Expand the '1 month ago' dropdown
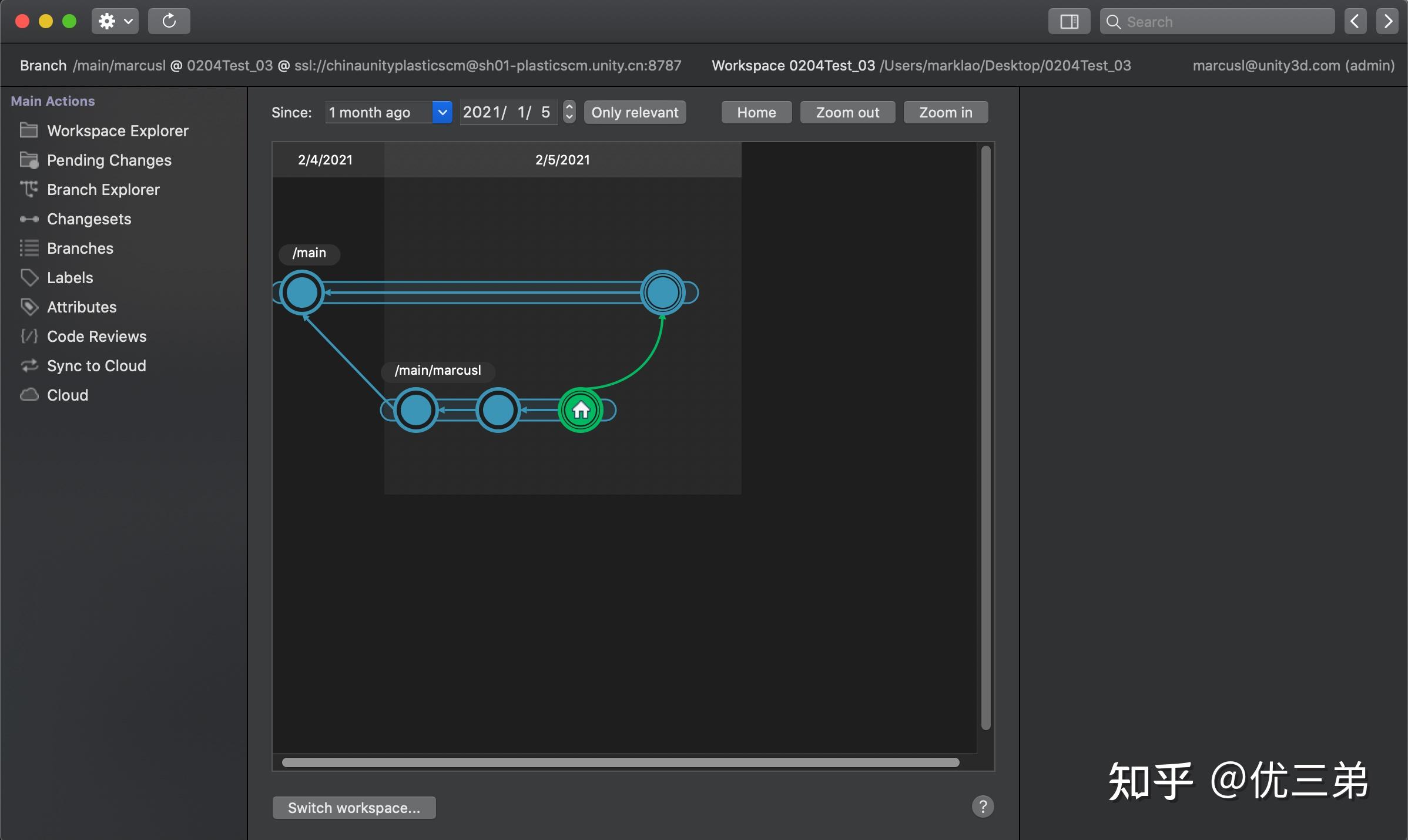1408x840 pixels. click(x=442, y=112)
